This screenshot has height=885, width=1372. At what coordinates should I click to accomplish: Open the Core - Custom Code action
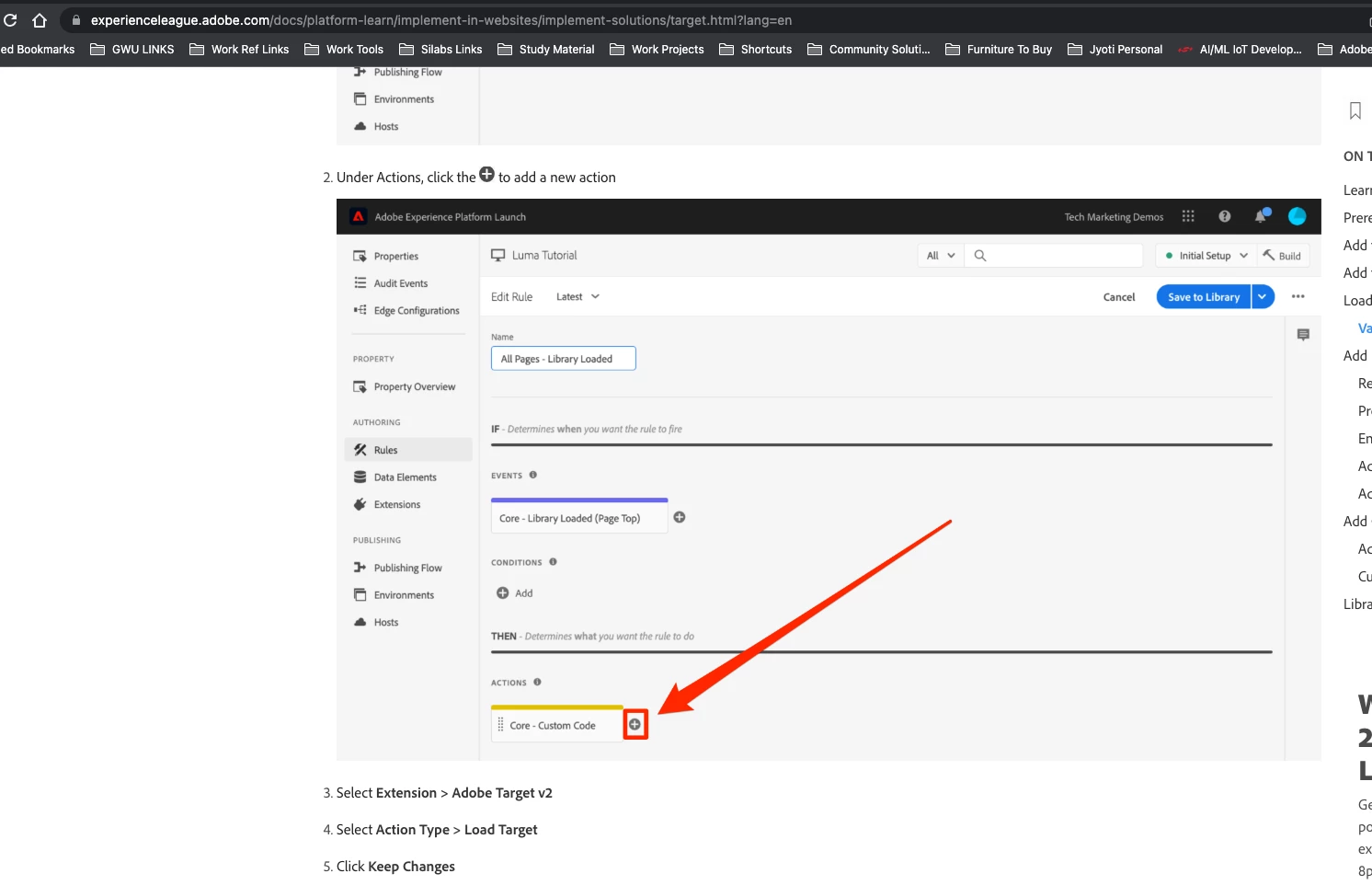557,725
